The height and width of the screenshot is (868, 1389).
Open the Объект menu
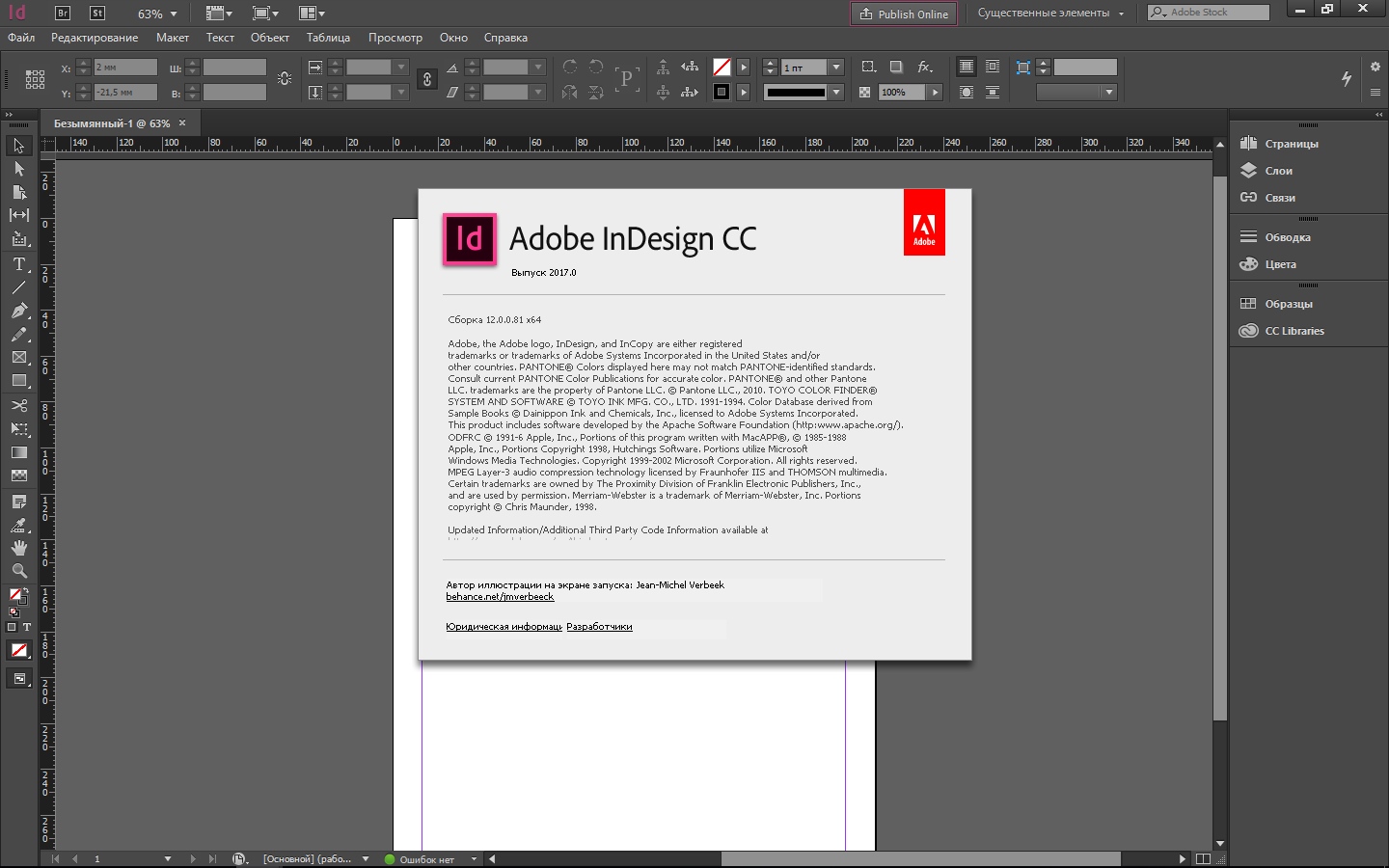[x=270, y=38]
